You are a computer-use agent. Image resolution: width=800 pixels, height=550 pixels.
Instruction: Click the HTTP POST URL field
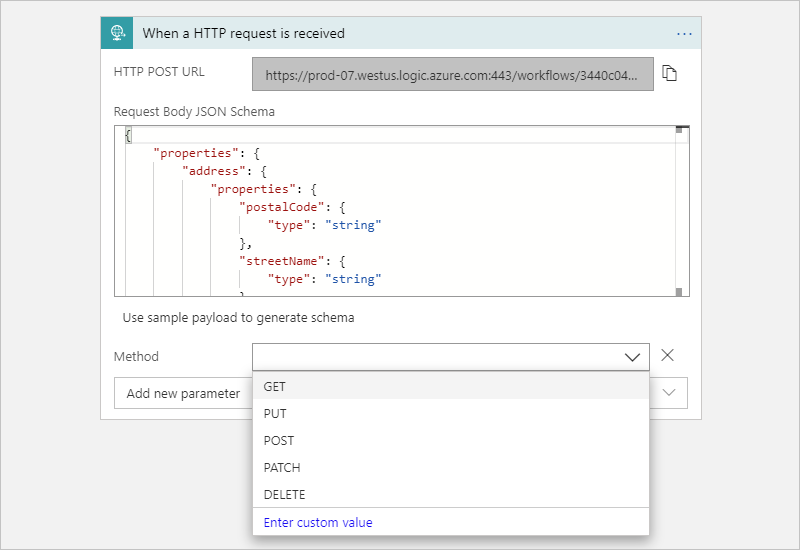point(452,74)
